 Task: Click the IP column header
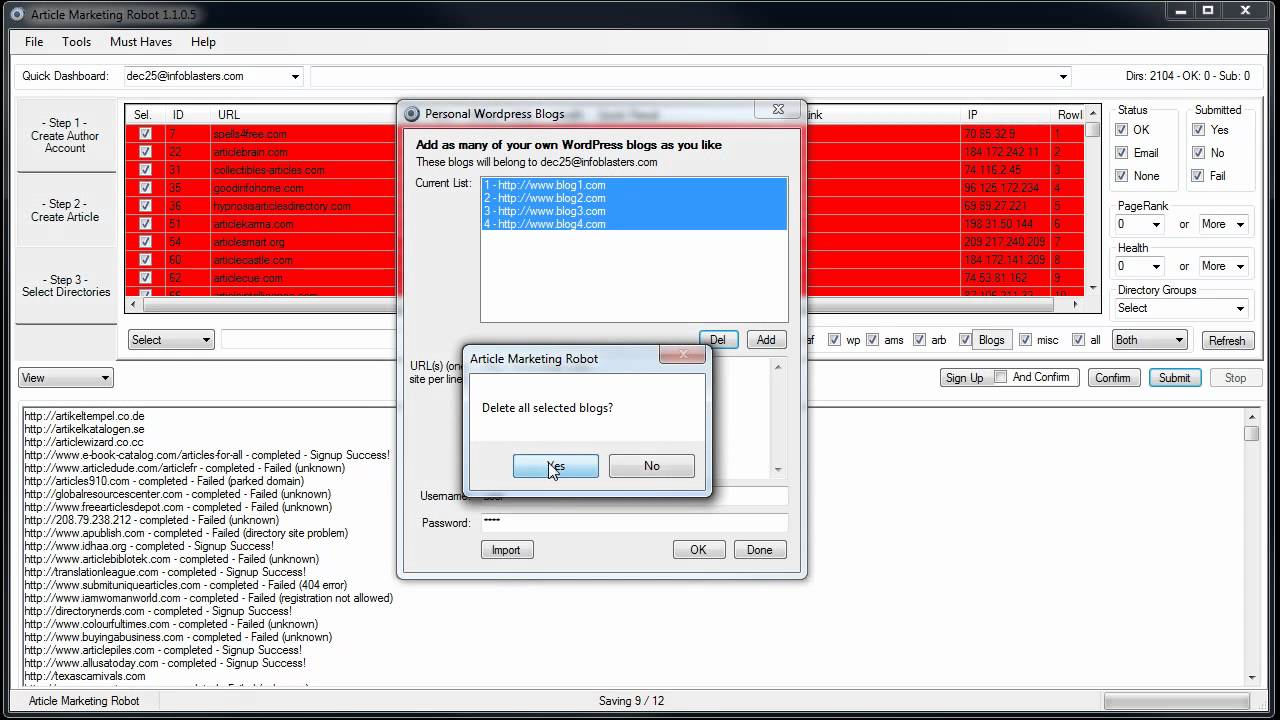(x=1006, y=115)
